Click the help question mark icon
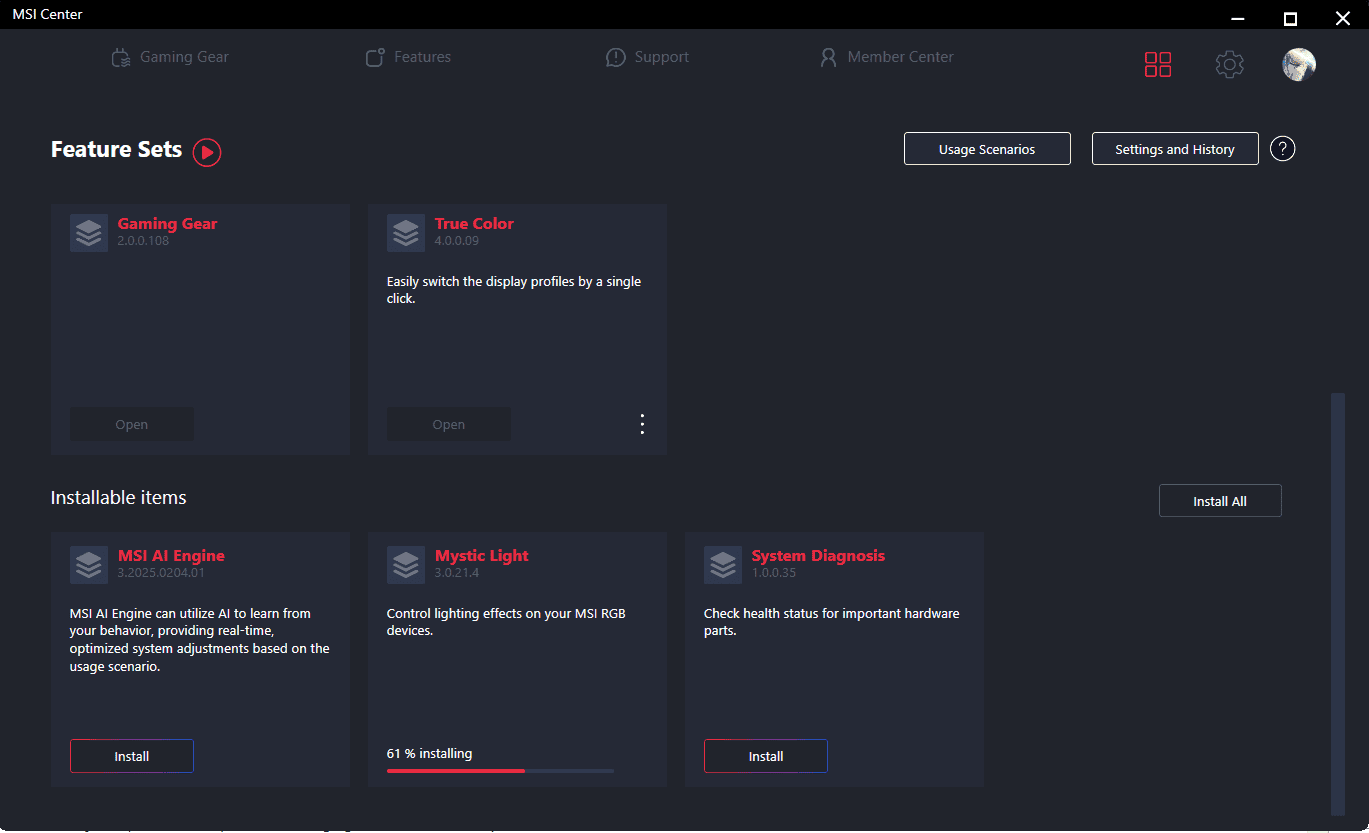Screen dimensions: 1369x833 pyautogui.click(x=1283, y=149)
